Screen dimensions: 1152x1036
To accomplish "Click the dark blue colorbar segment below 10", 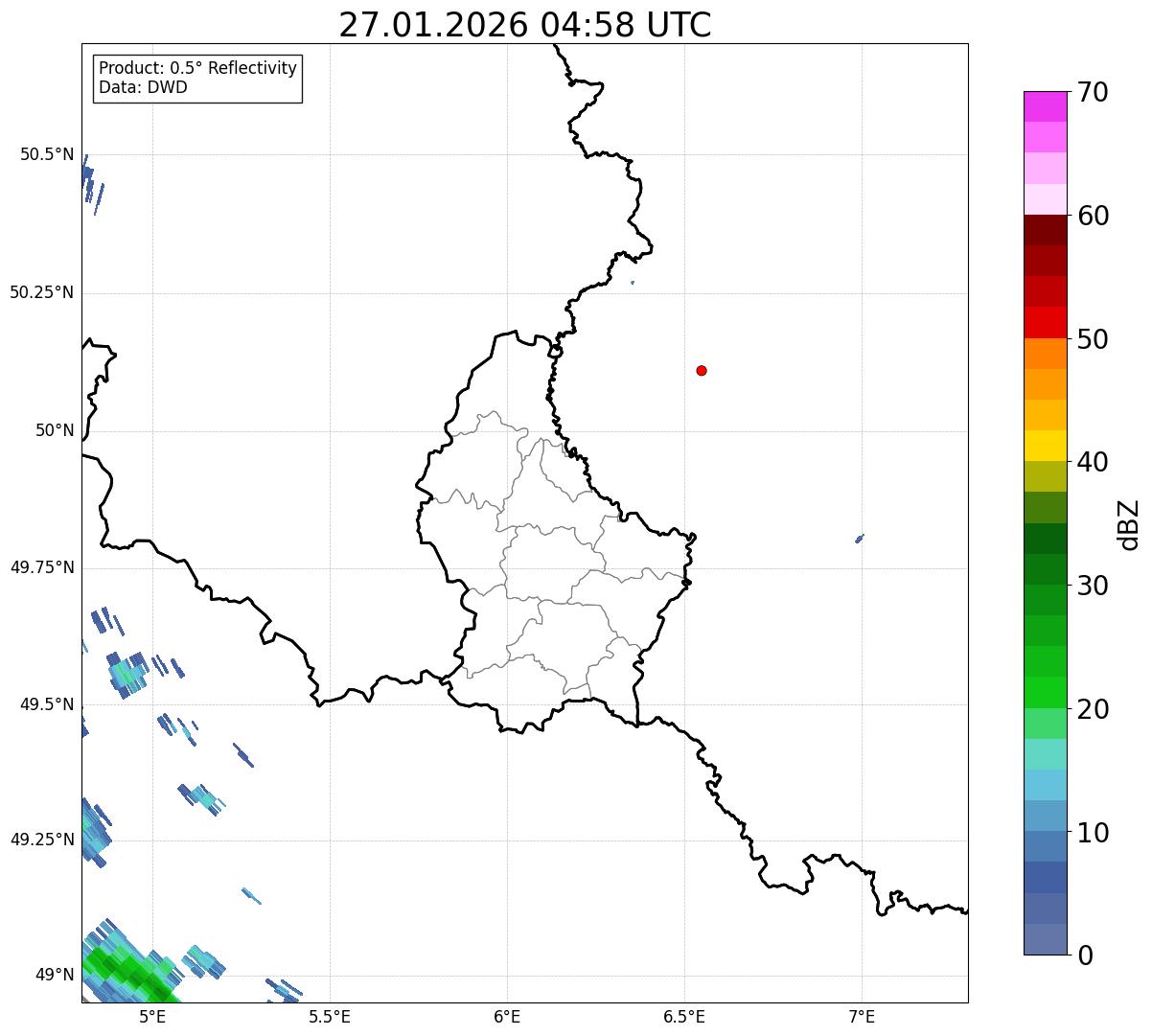I will 1045,877.
